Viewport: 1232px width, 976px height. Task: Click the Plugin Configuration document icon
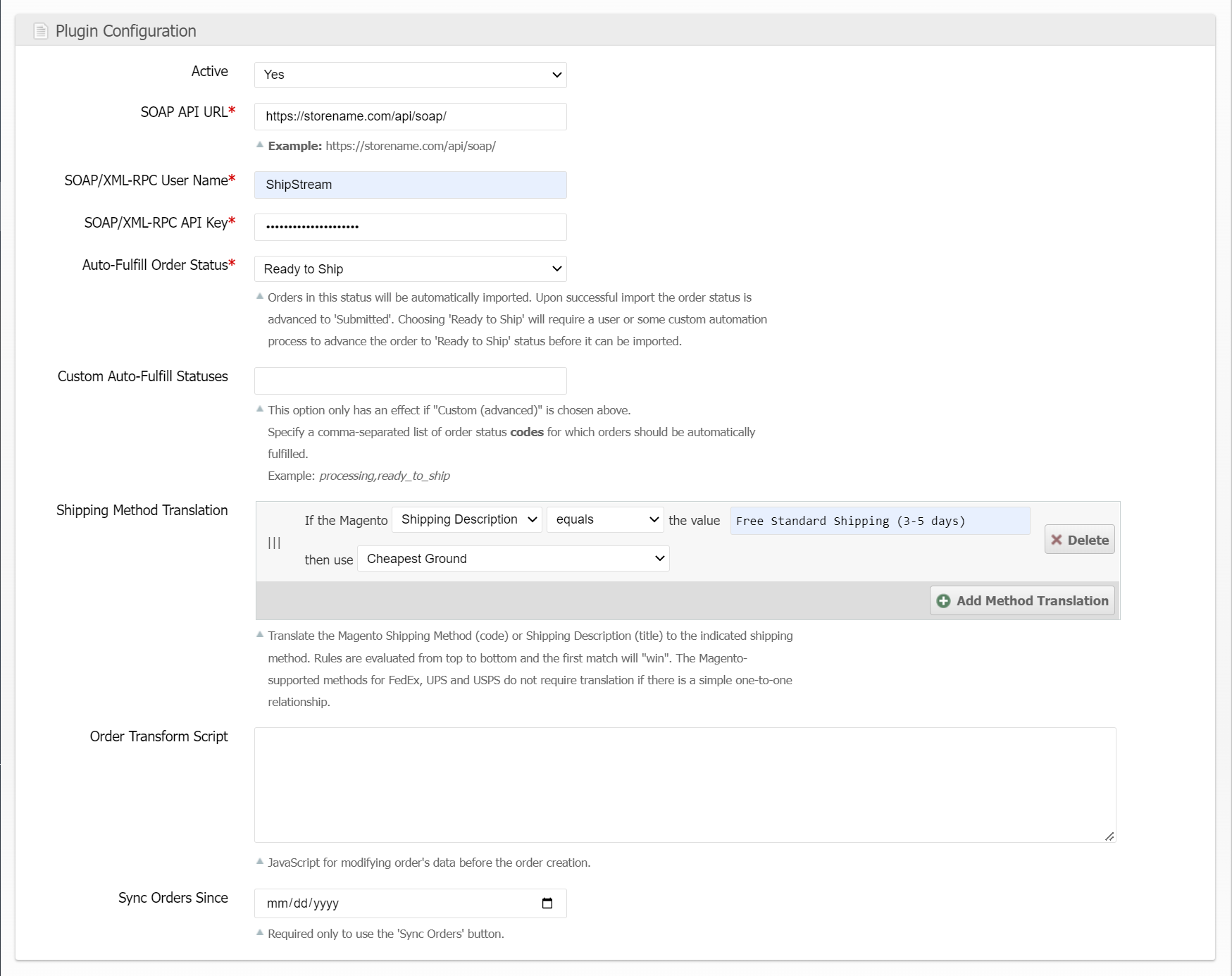point(41,31)
